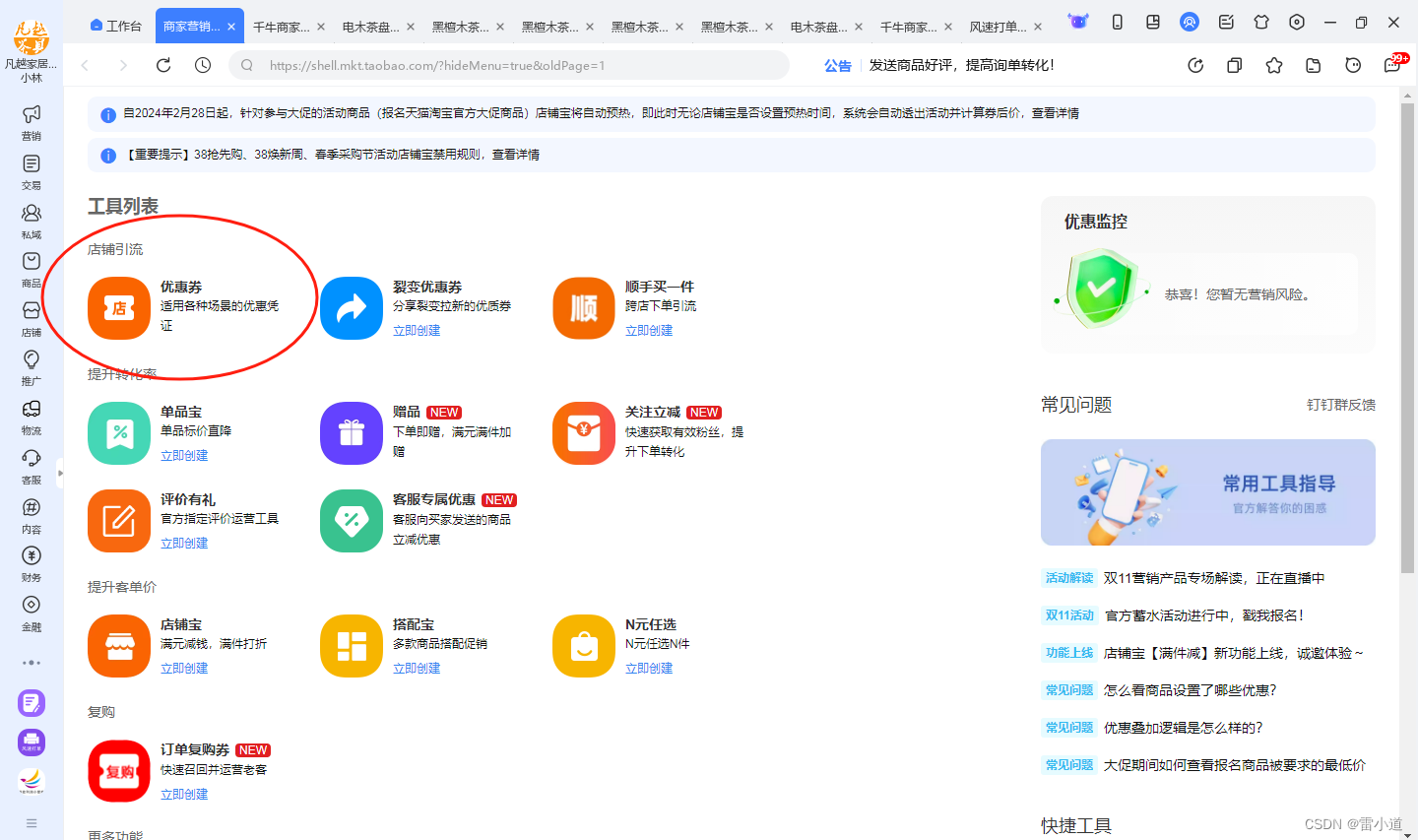
Task: Click the 赠品 purple gift icon
Action: click(352, 433)
